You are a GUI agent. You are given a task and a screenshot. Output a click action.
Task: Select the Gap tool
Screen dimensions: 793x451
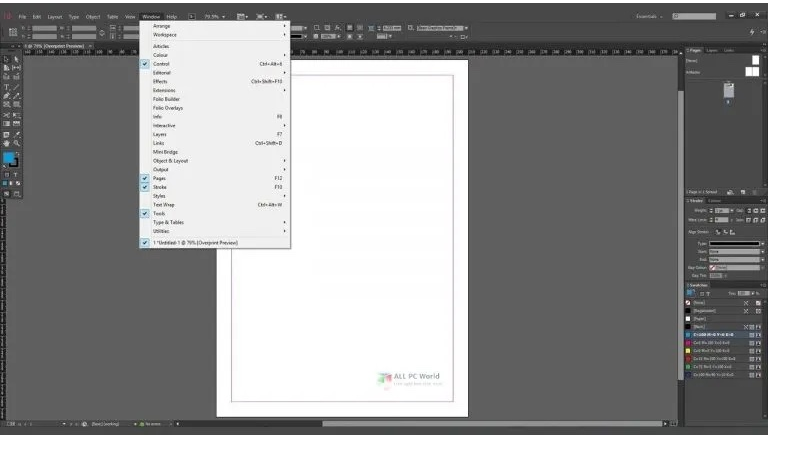coord(17,67)
